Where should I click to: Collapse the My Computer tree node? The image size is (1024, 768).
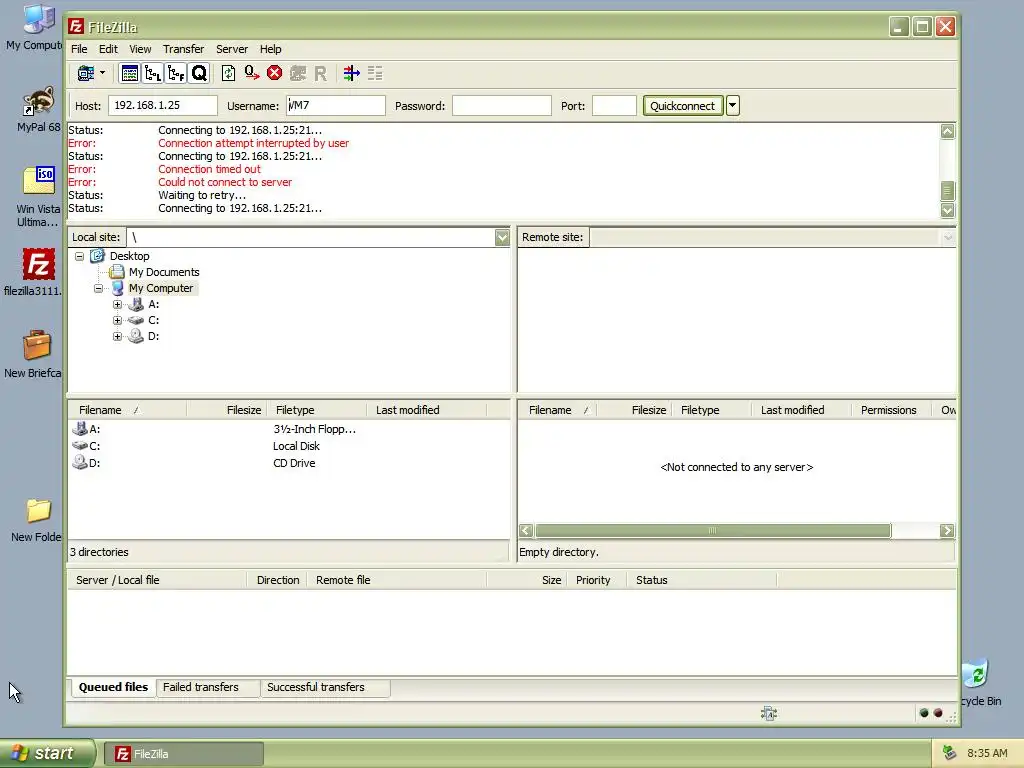click(x=99, y=288)
